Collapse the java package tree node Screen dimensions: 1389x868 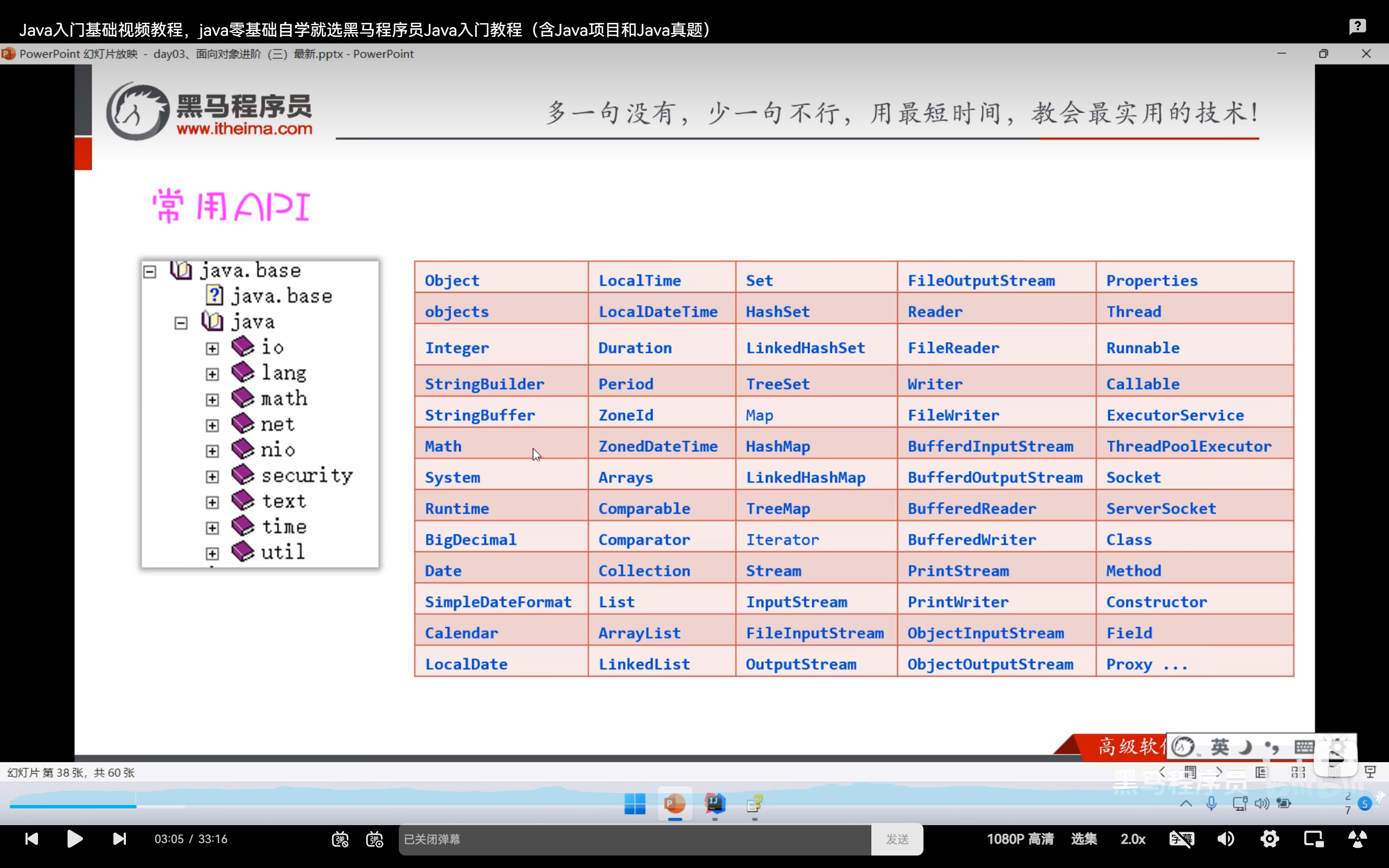point(181,323)
